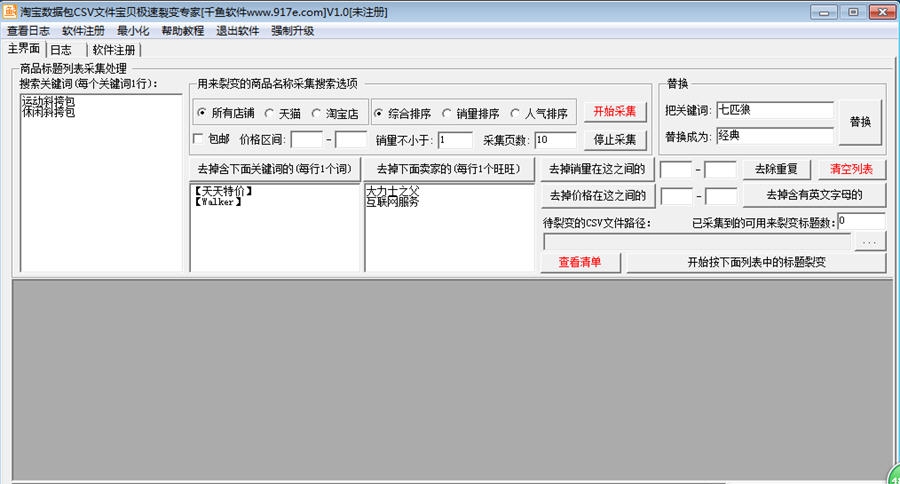Click the 【Walker】 excluded keyword line
Screen dimensions: 900x484
[218, 202]
